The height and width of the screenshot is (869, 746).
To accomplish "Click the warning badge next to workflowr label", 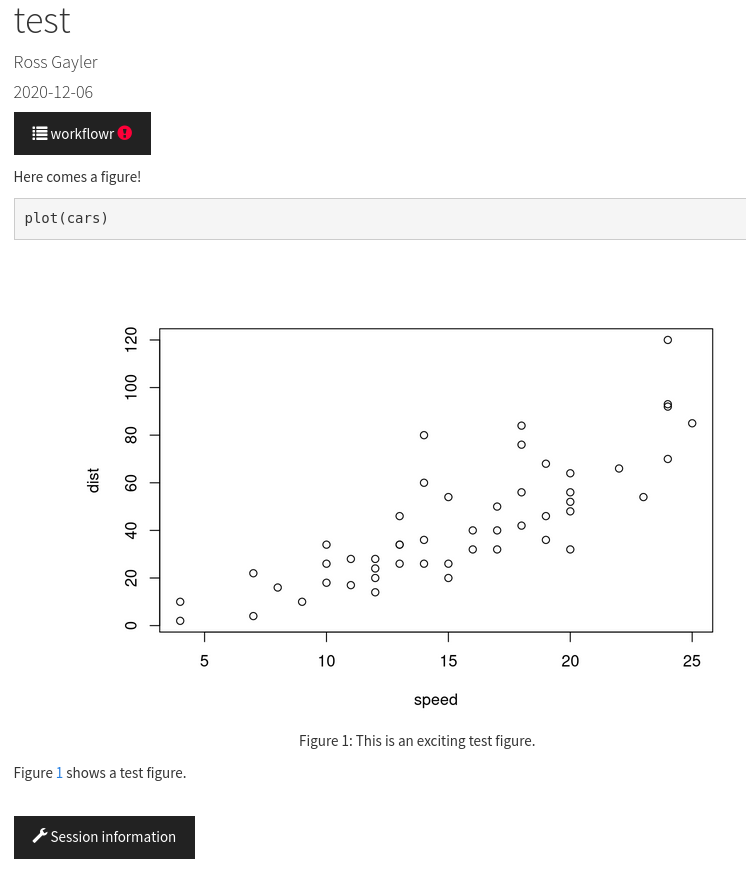I will tap(124, 132).
